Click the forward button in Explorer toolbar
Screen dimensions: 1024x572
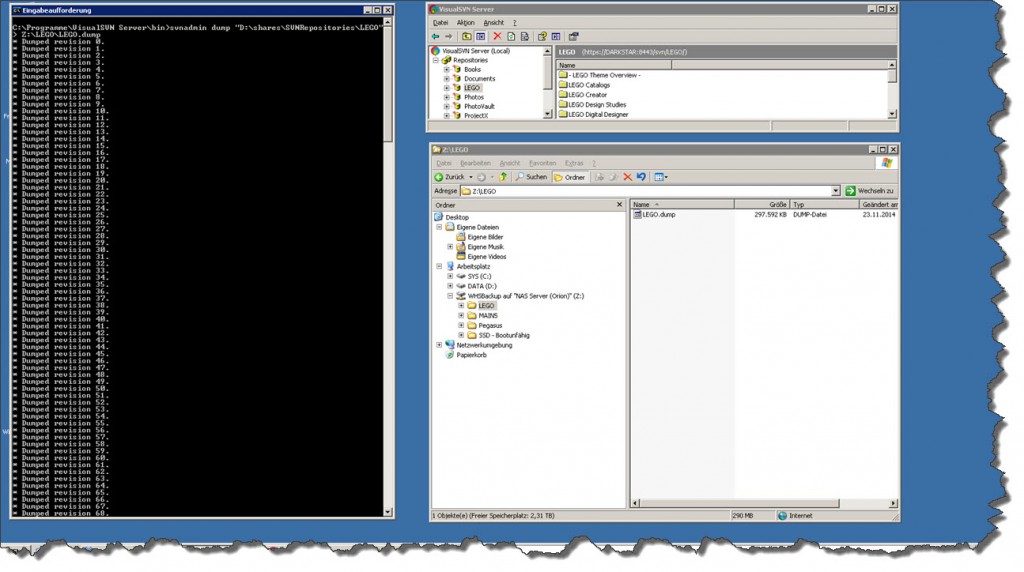pos(481,177)
